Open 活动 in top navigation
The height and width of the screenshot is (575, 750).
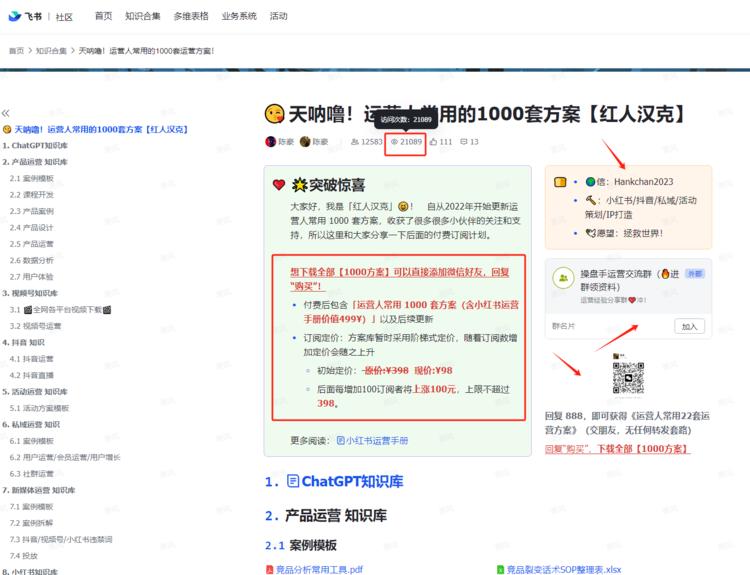[x=278, y=16]
